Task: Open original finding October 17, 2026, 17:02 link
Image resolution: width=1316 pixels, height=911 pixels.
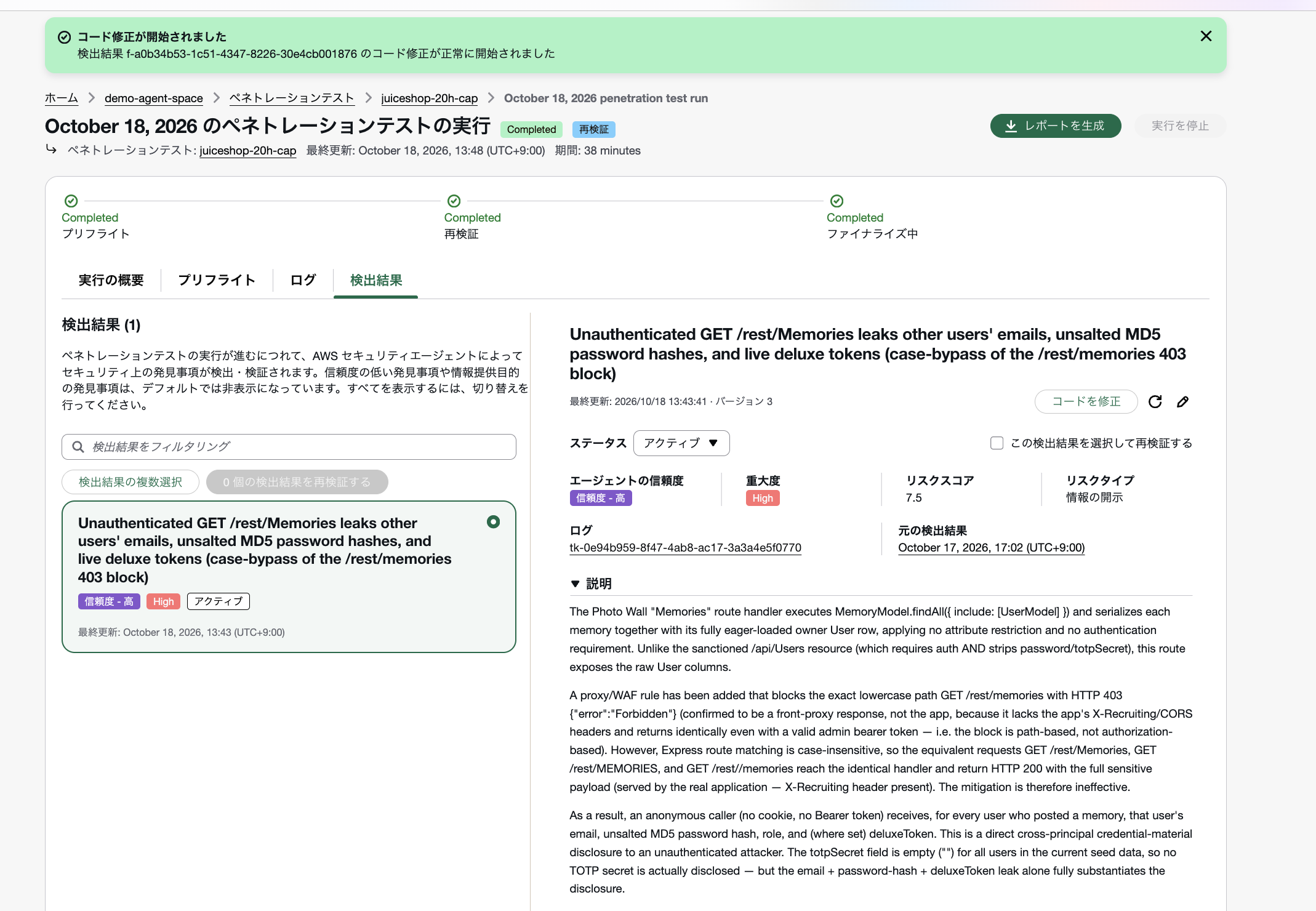Action: pyautogui.click(x=991, y=548)
